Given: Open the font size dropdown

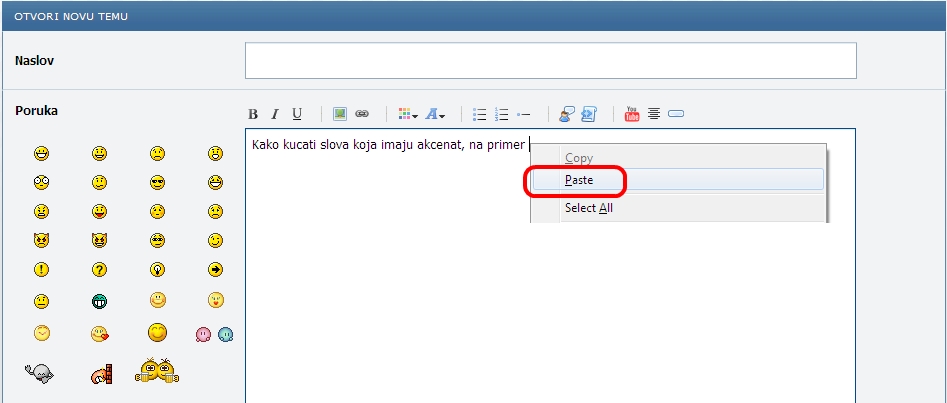Looking at the screenshot, I should 435,114.
